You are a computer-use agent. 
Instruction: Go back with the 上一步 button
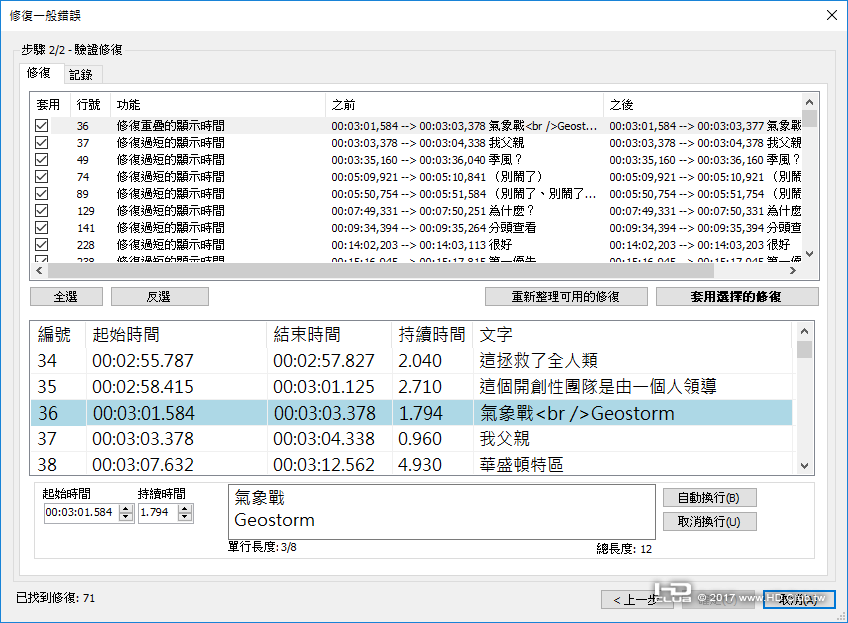coord(637,599)
